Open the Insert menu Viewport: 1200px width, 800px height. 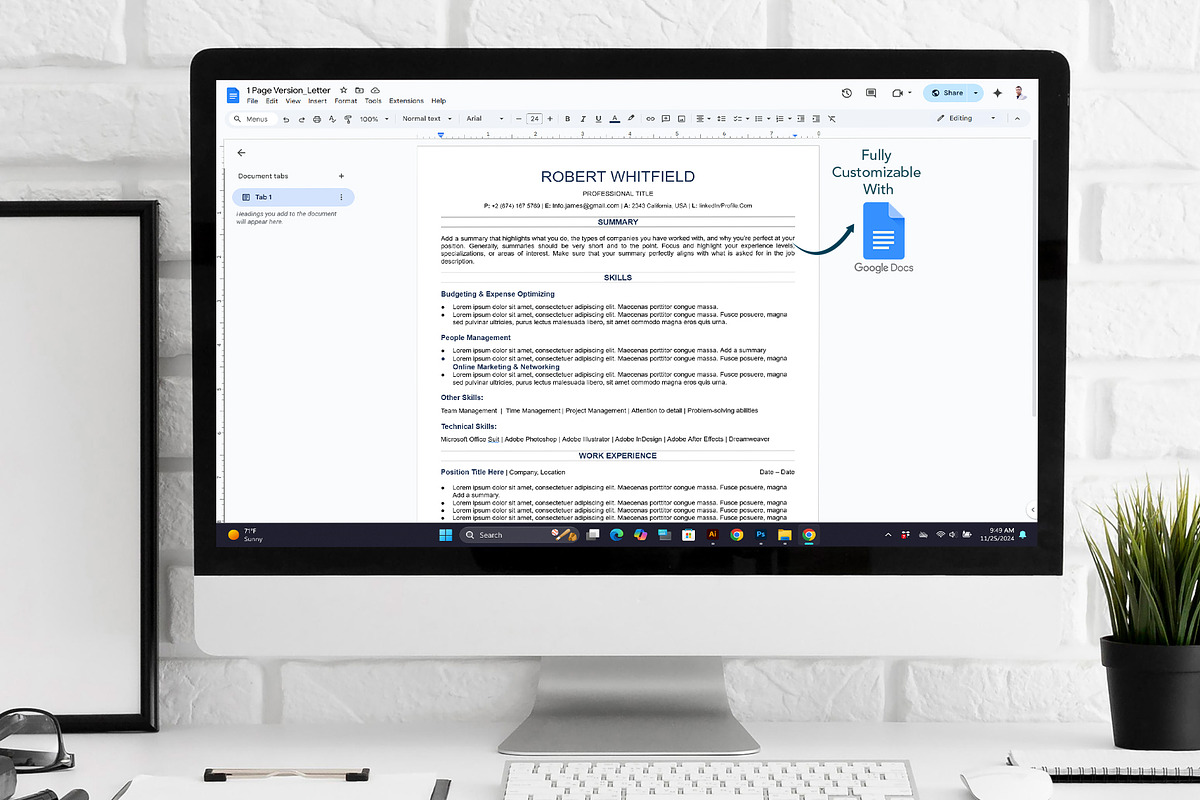[317, 101]
